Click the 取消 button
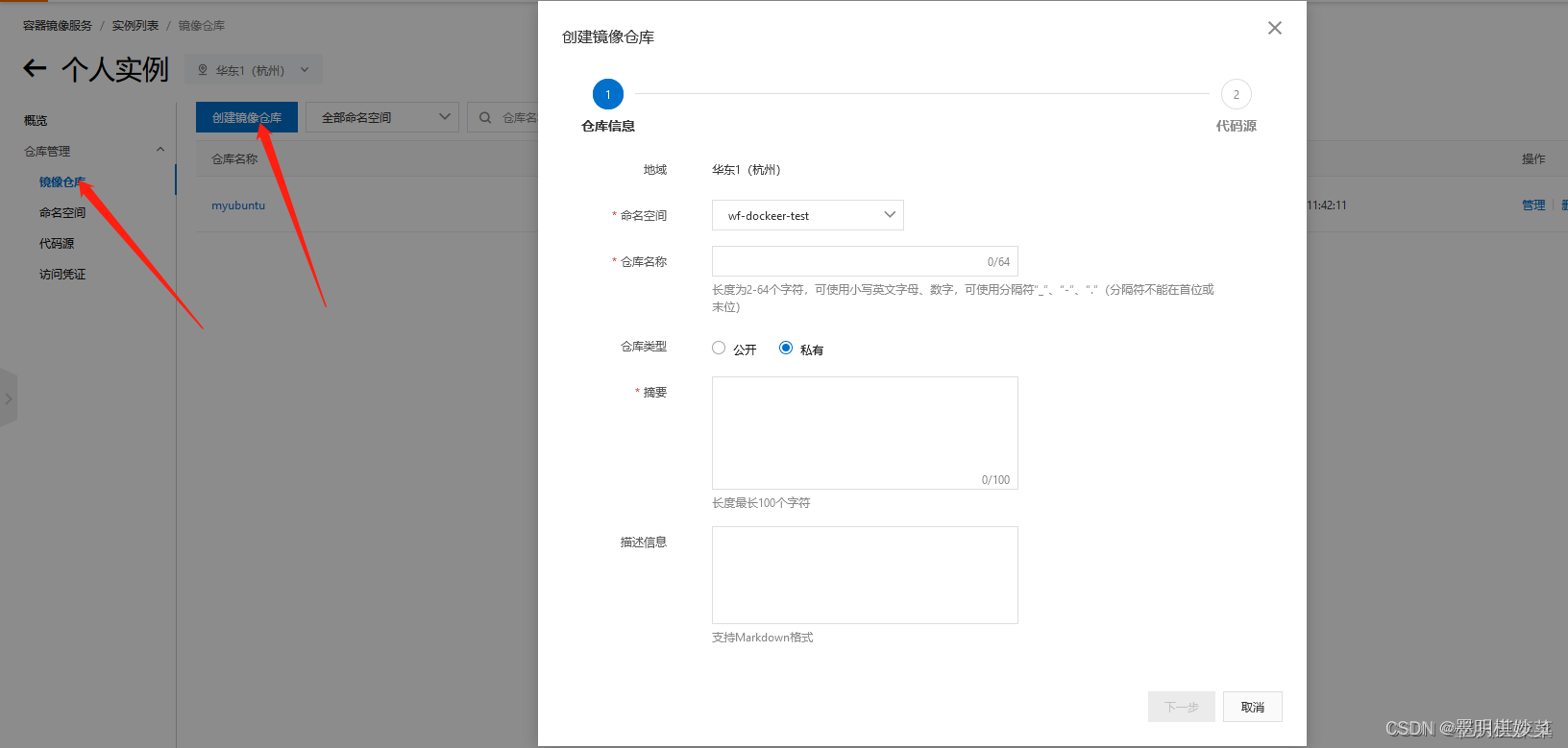Screen dimensions: 1568x748 click(1253, 707)
